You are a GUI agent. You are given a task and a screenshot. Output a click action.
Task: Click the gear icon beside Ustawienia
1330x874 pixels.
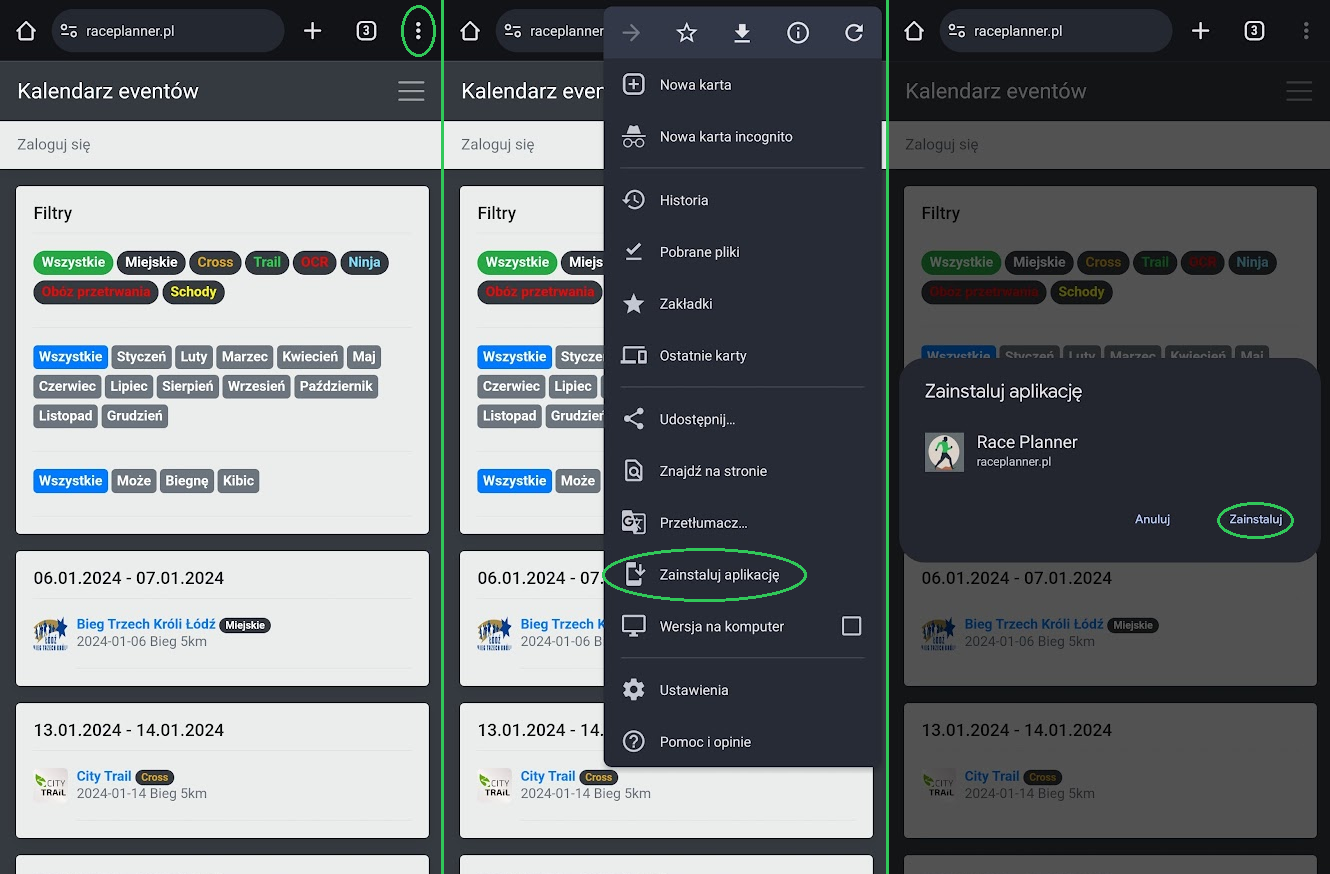click(634, 690)
